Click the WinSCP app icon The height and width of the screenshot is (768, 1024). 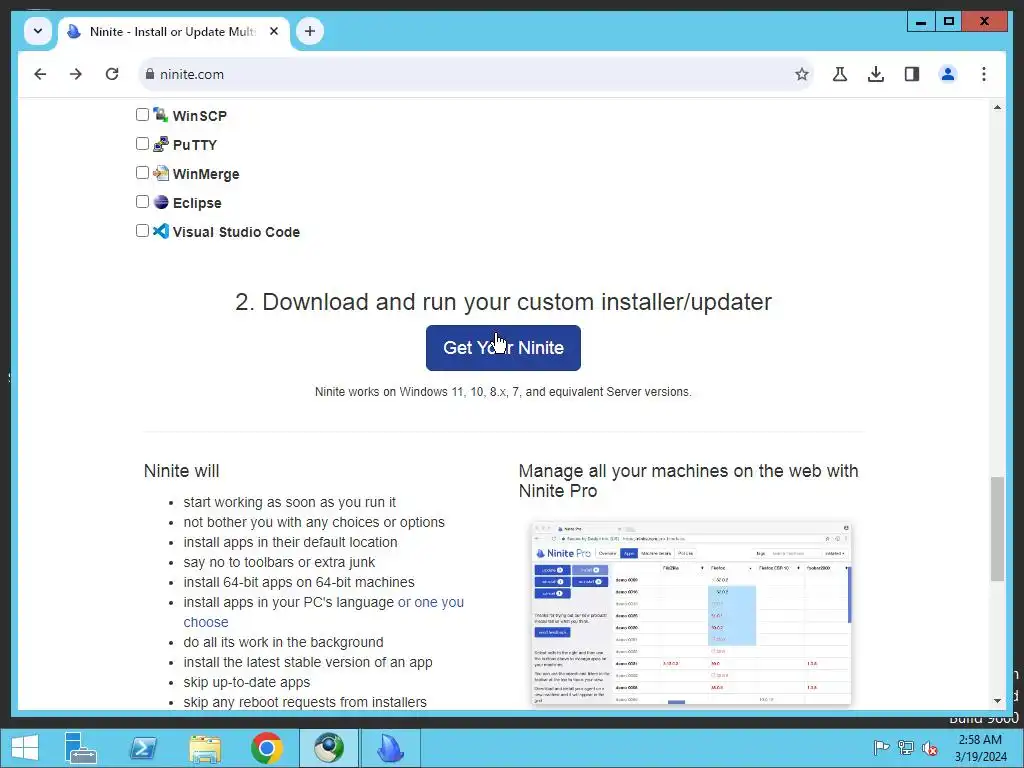click(161, 115)
